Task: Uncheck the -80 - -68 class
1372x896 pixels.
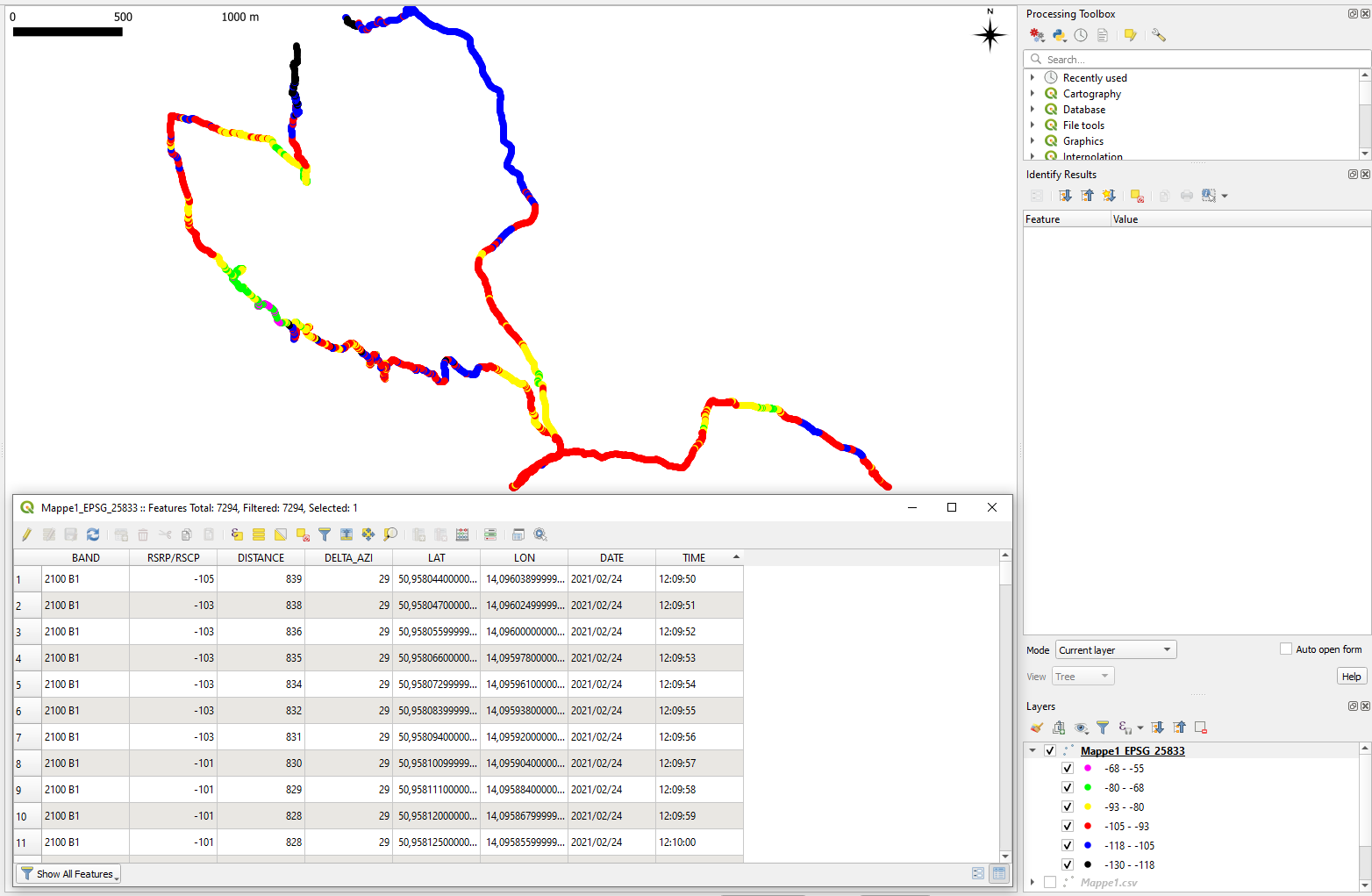Action: coord(1068,787)
